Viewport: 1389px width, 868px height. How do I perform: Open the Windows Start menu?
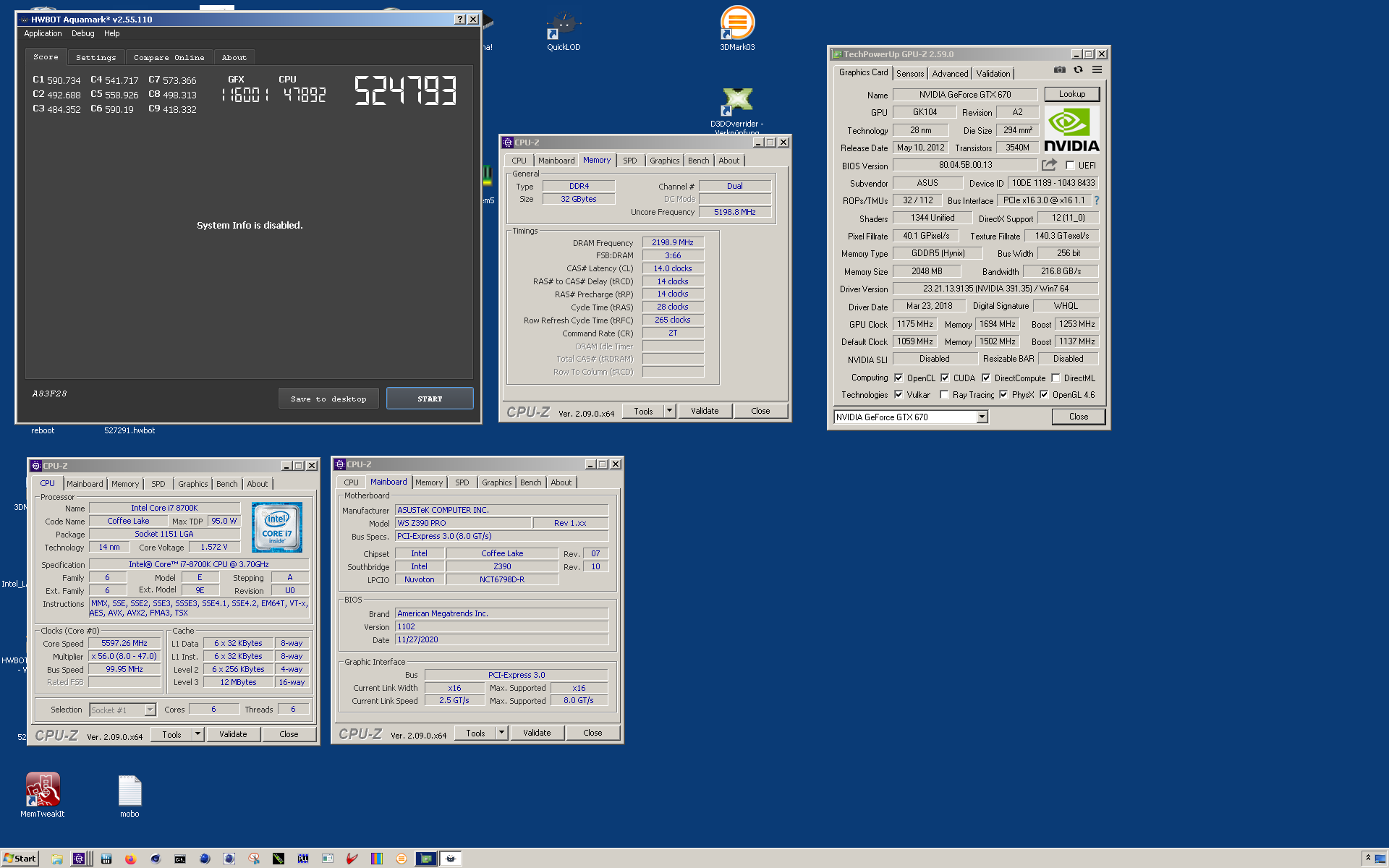tap(20, 859)
